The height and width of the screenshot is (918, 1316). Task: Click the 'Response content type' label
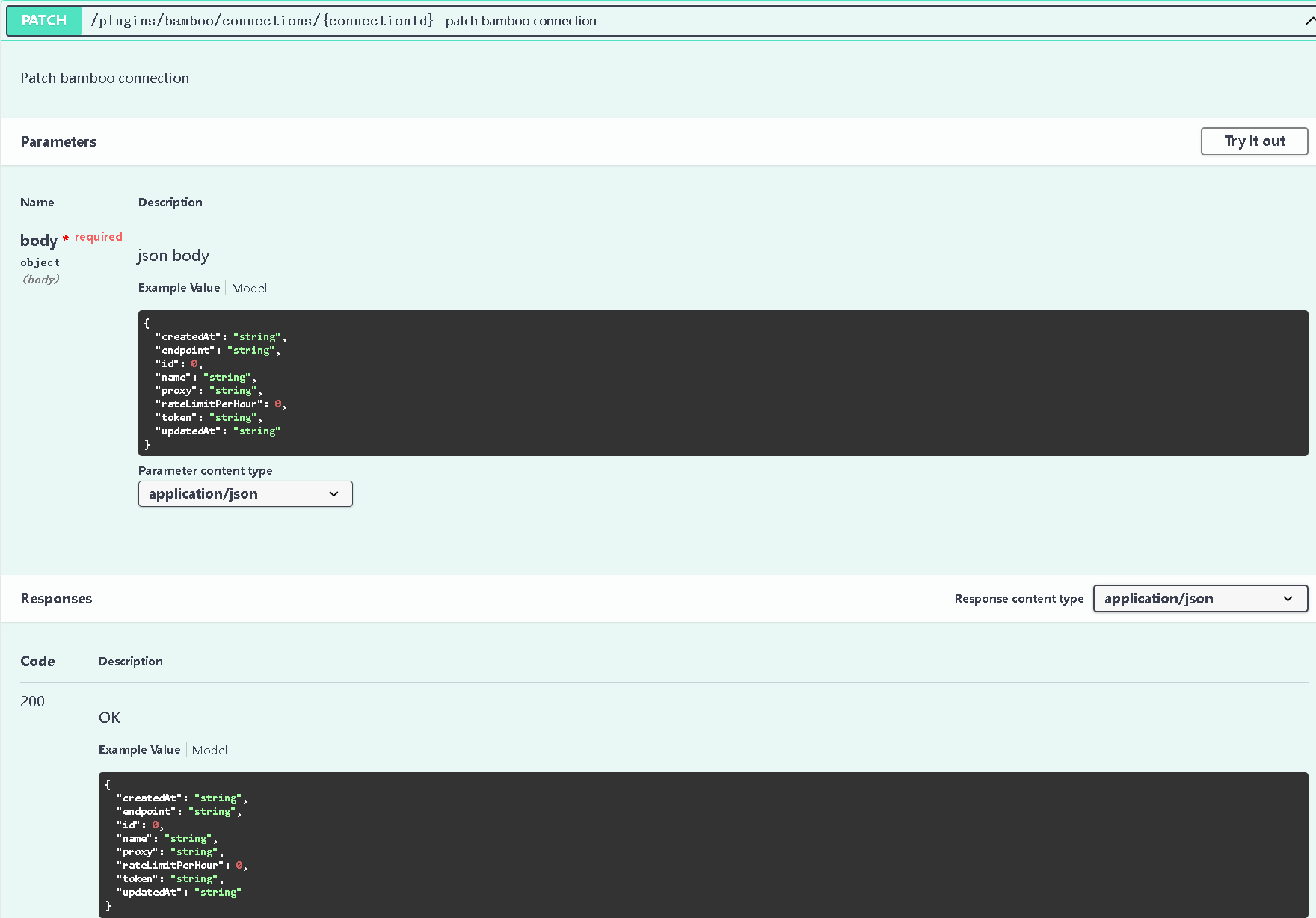tap(1019, 599)
